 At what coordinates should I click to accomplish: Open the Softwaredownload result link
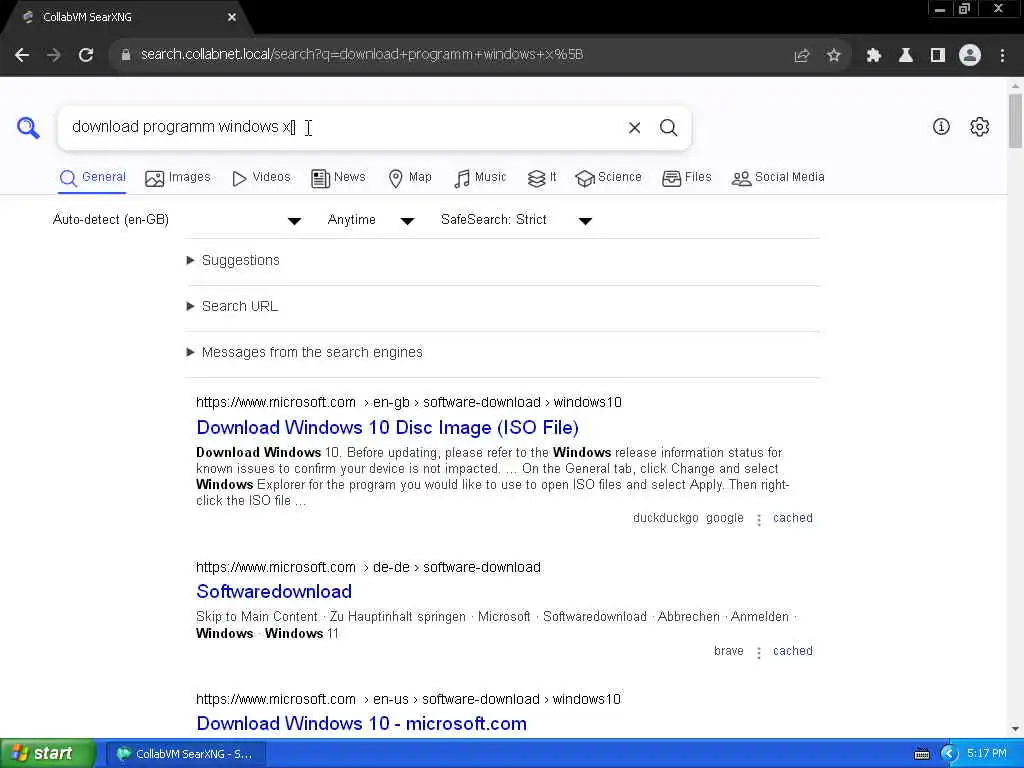pyautogui.click(x=274, y=592)
